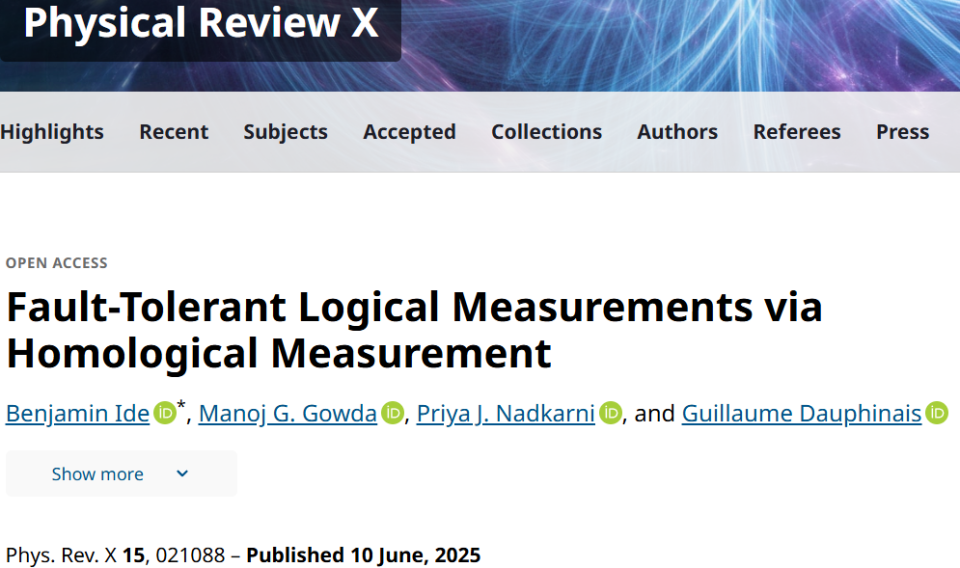Viewport: 960px width, 568px height.
Task: Click the asterisk footnote after Benjamin Ide
Action: click(181, 405)
